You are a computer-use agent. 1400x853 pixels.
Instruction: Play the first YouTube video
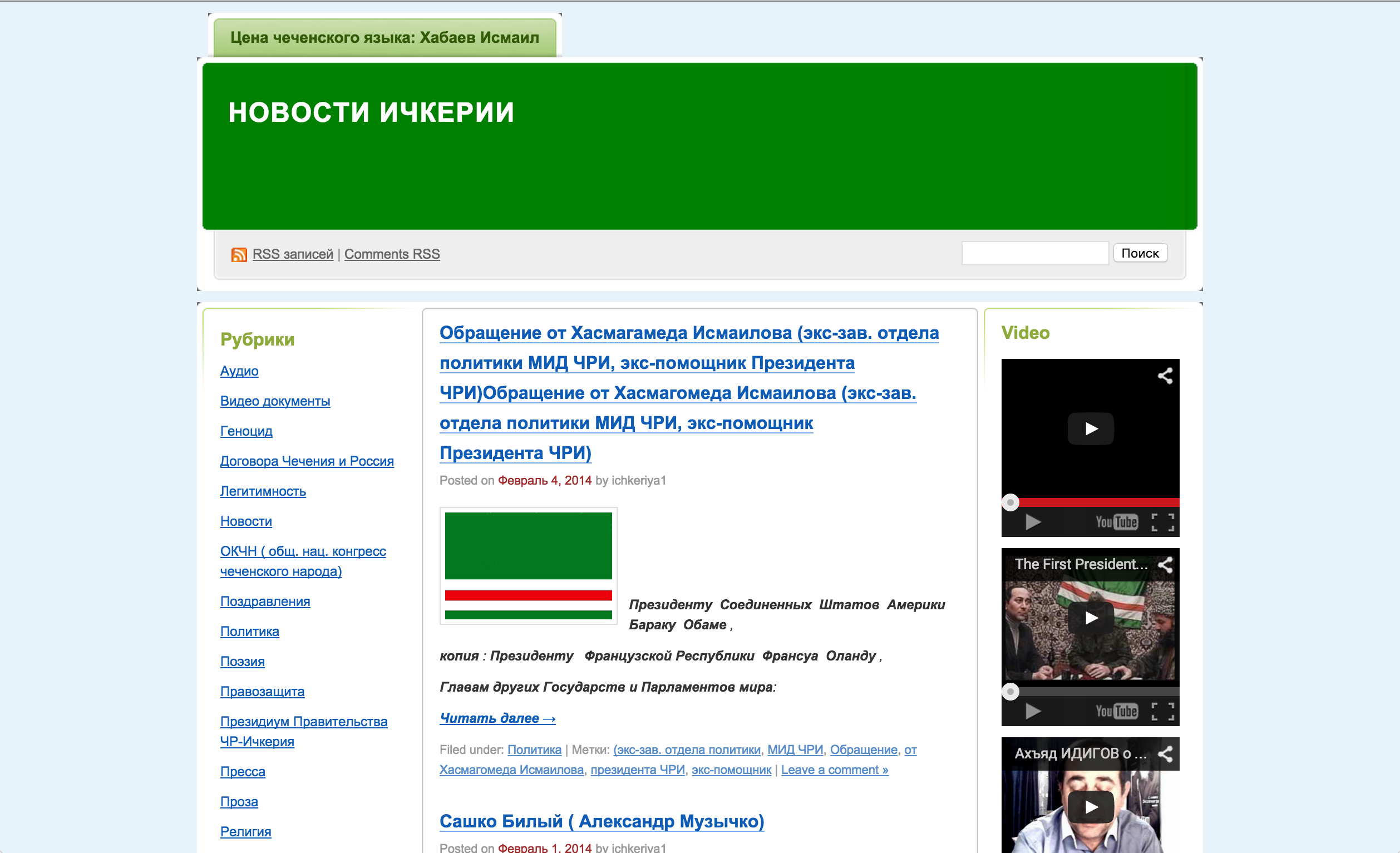click(x=1090, y=428)
